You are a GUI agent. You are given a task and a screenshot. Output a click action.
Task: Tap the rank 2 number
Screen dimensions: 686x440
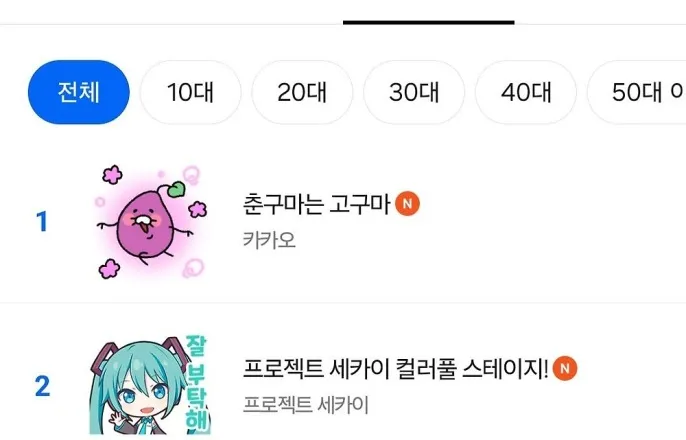(42, 386)
